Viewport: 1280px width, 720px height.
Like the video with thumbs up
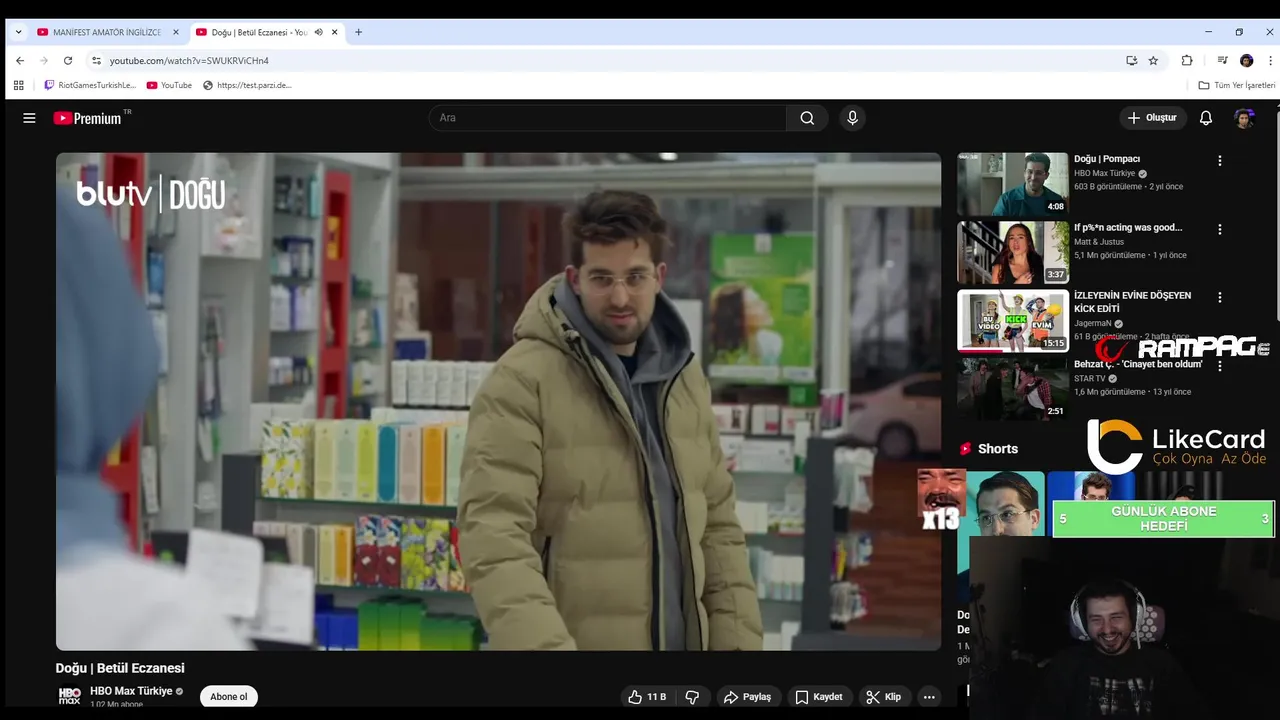click(647, 697)
